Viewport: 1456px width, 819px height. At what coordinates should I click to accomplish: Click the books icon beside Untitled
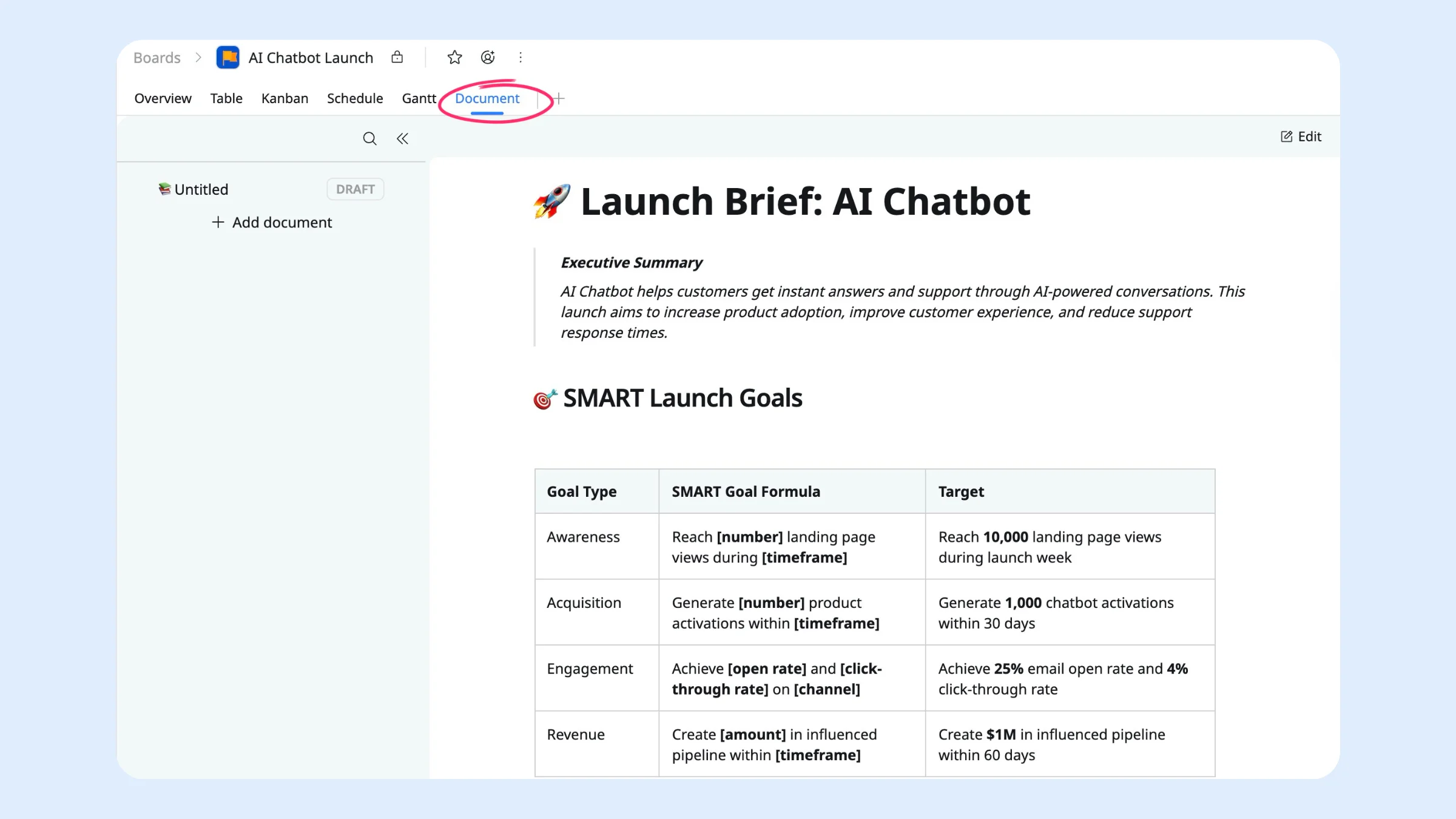(x=164, y=189)
